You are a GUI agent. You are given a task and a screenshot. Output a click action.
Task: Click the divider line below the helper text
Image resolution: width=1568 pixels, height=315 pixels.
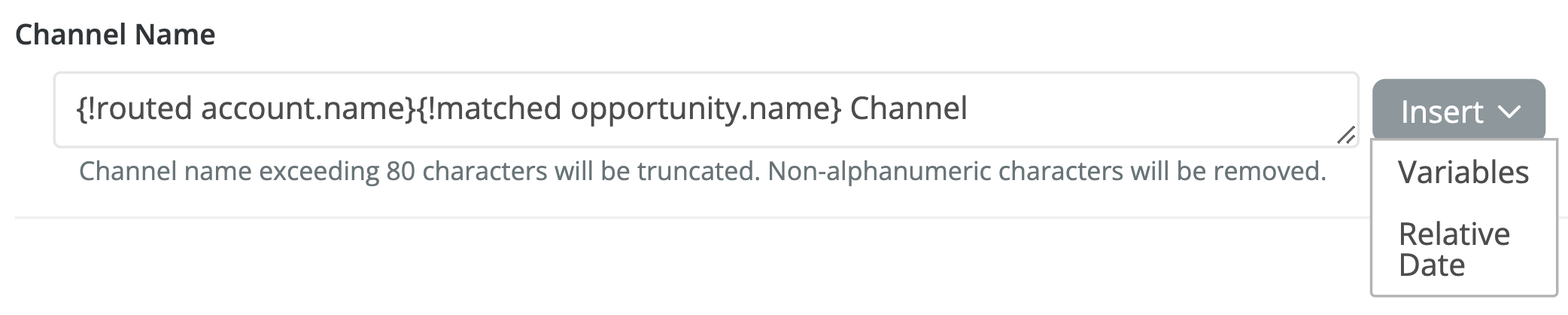tap(677, 218)
